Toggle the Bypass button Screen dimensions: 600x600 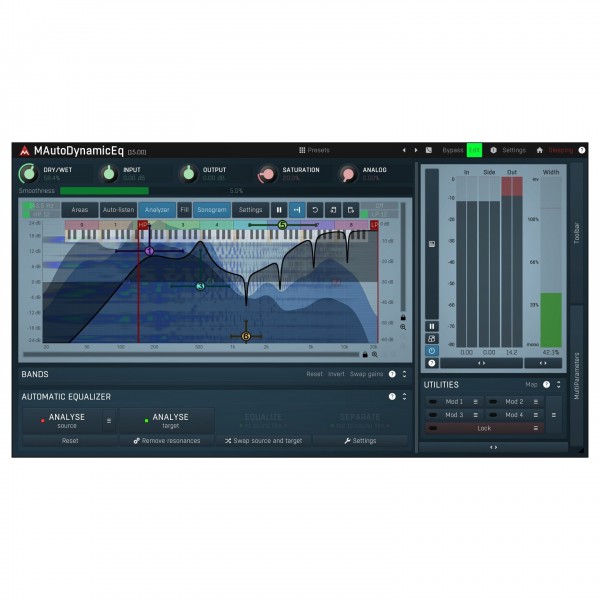coord(453,150)
